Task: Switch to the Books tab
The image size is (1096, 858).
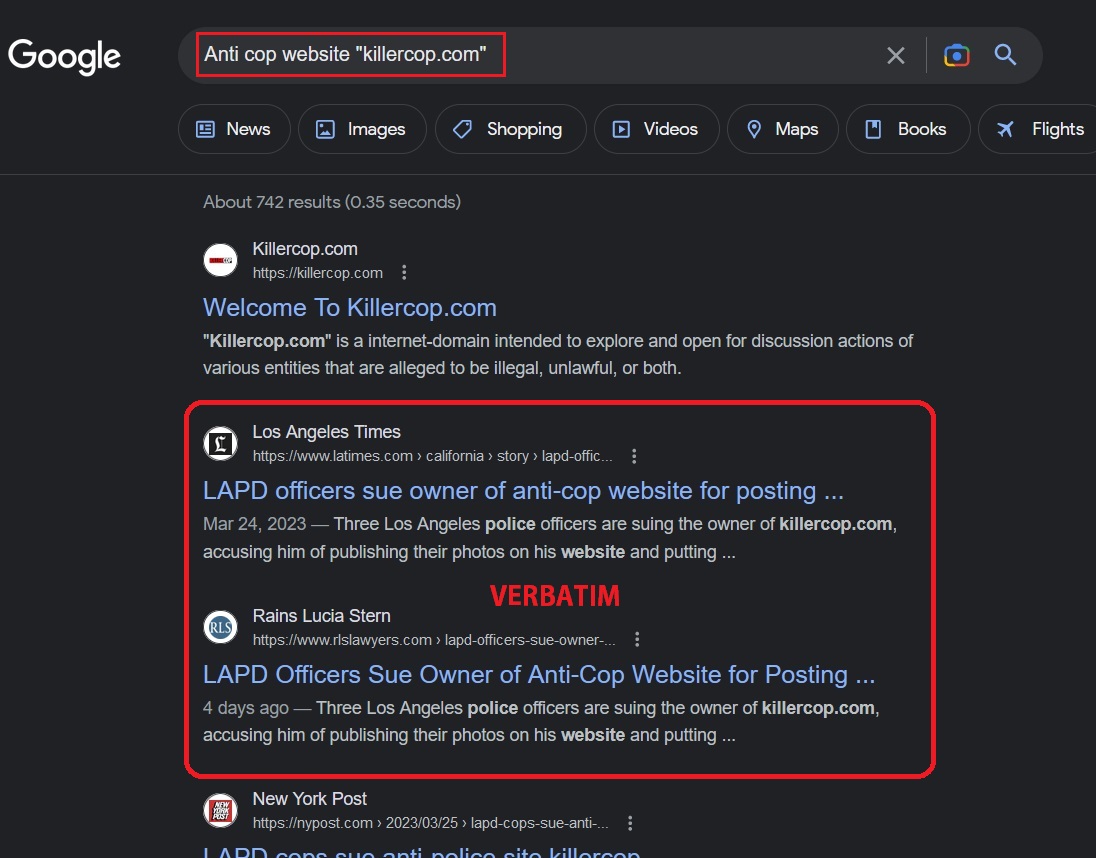Action: 908,129
